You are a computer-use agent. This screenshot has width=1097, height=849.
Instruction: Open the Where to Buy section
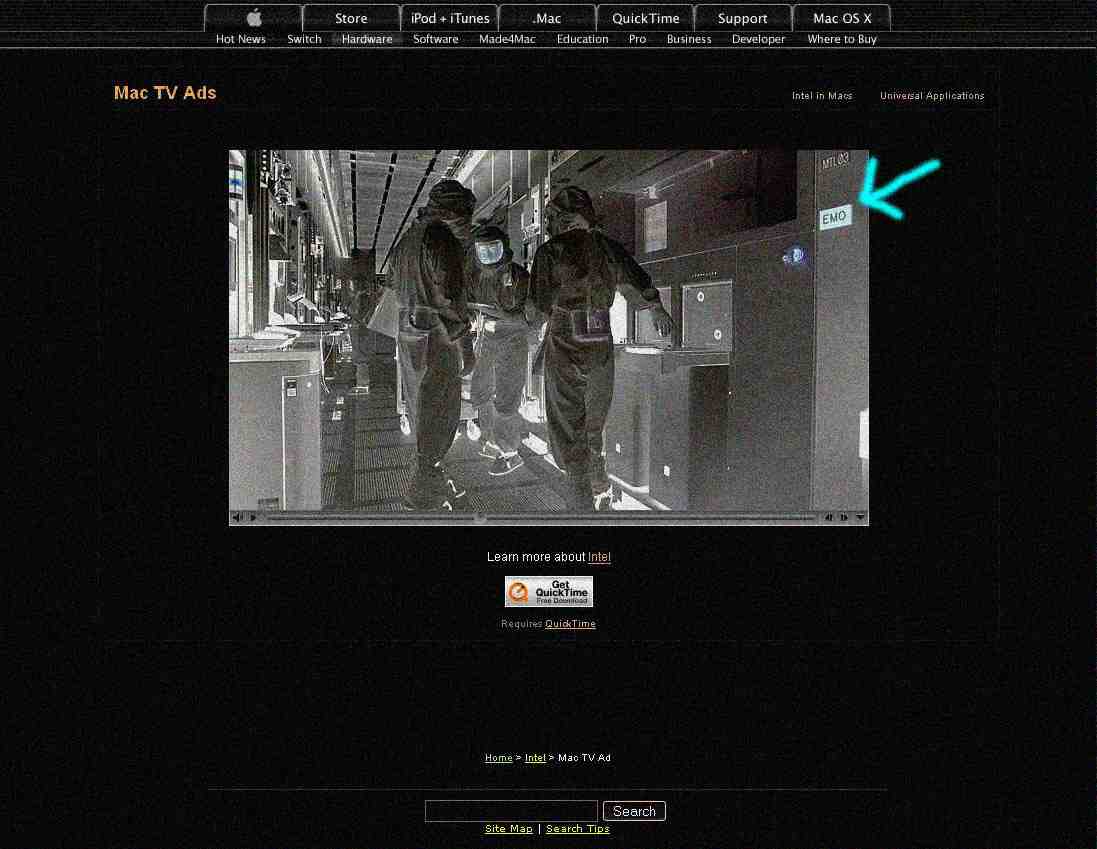(x=842, y=39)
